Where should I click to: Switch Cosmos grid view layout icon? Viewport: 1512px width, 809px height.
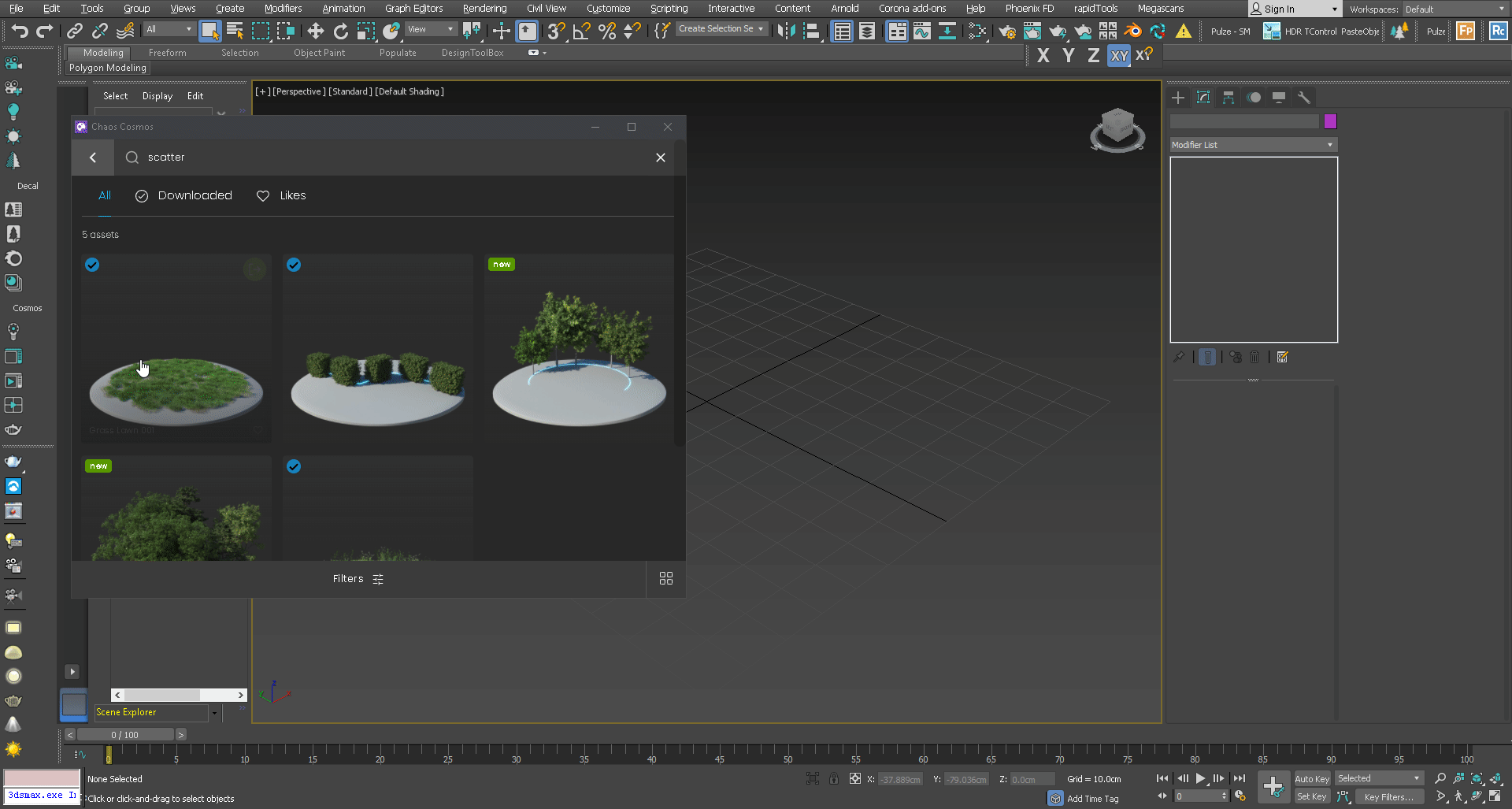pyautogui.click(x=666, y=578)
